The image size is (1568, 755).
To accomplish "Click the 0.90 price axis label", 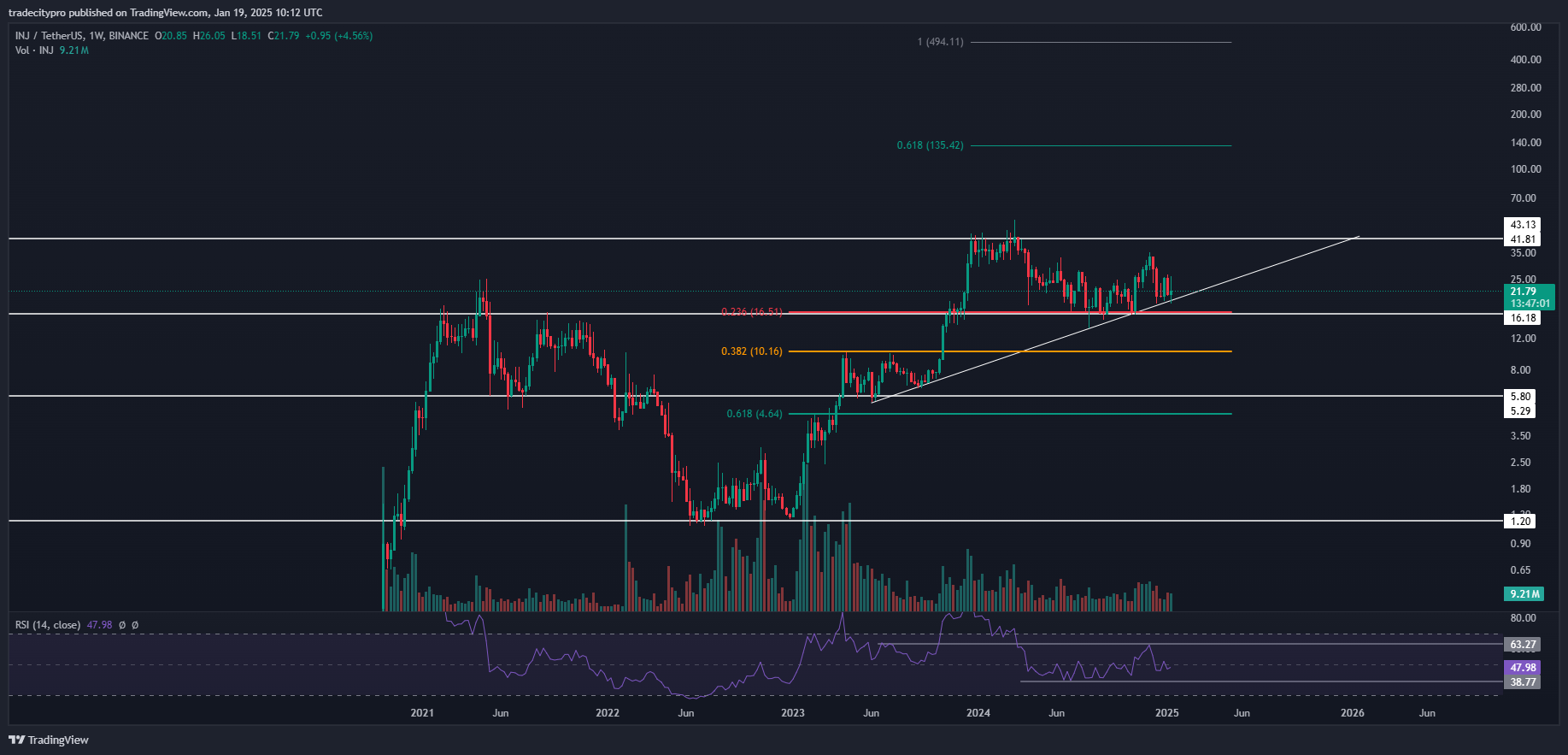I will tap(1520, 544).
